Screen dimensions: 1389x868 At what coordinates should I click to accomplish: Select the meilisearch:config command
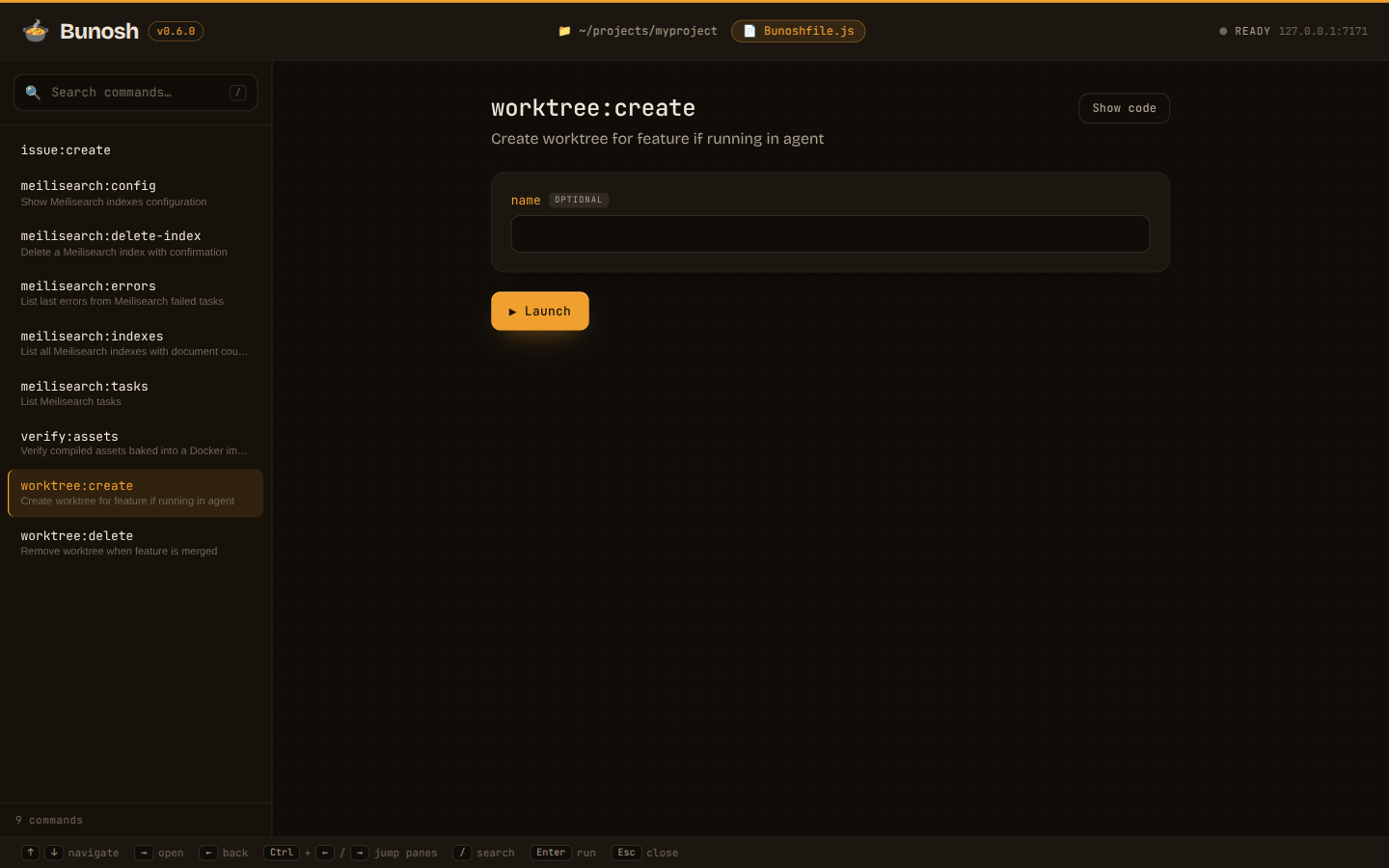(x=135, y=193)
